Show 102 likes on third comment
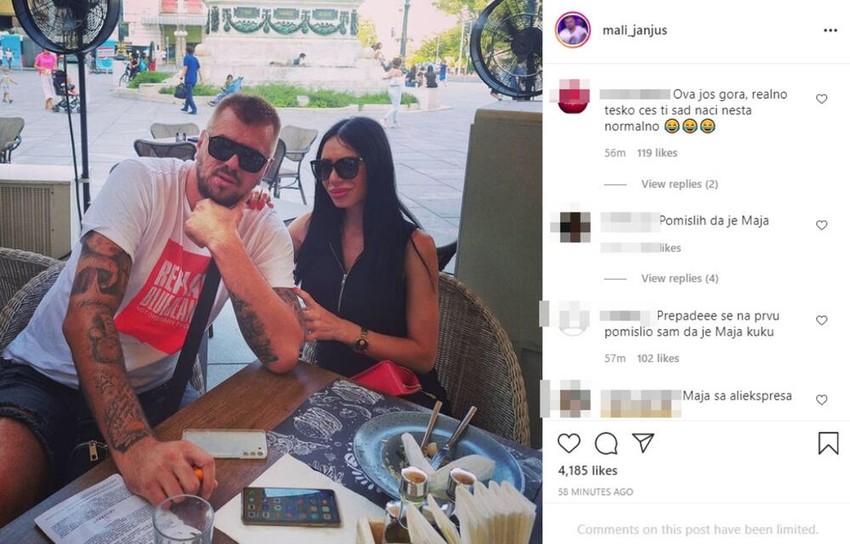This screenshot has height=544, width=850. pos(658,359)
